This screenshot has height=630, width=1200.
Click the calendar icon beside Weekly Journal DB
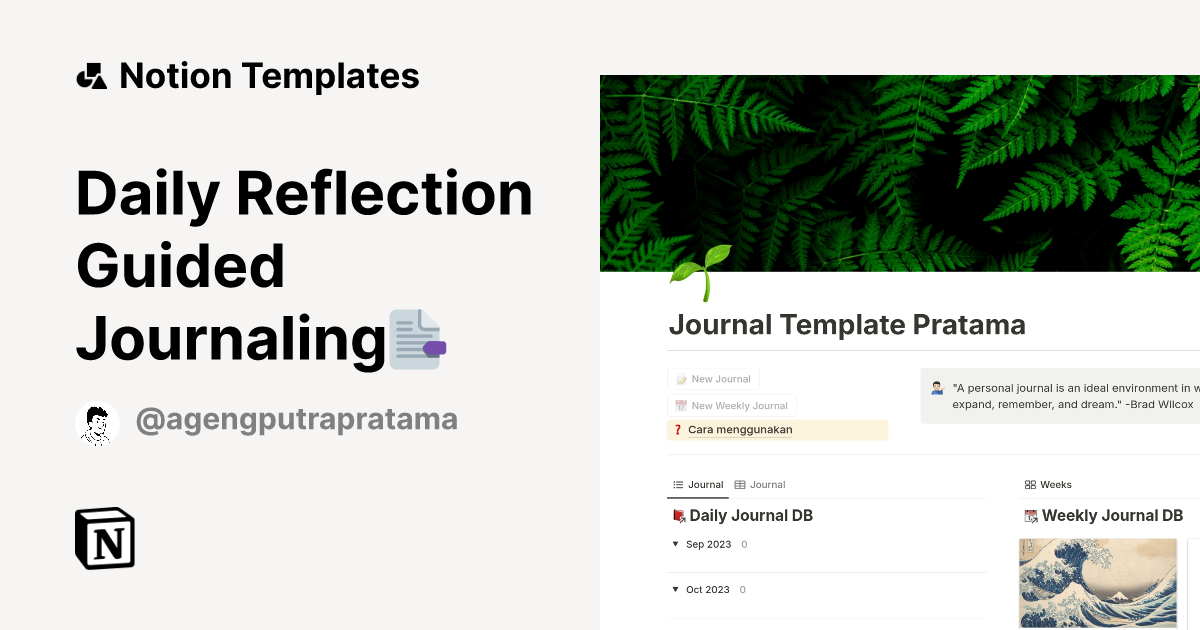[1030, 516]
